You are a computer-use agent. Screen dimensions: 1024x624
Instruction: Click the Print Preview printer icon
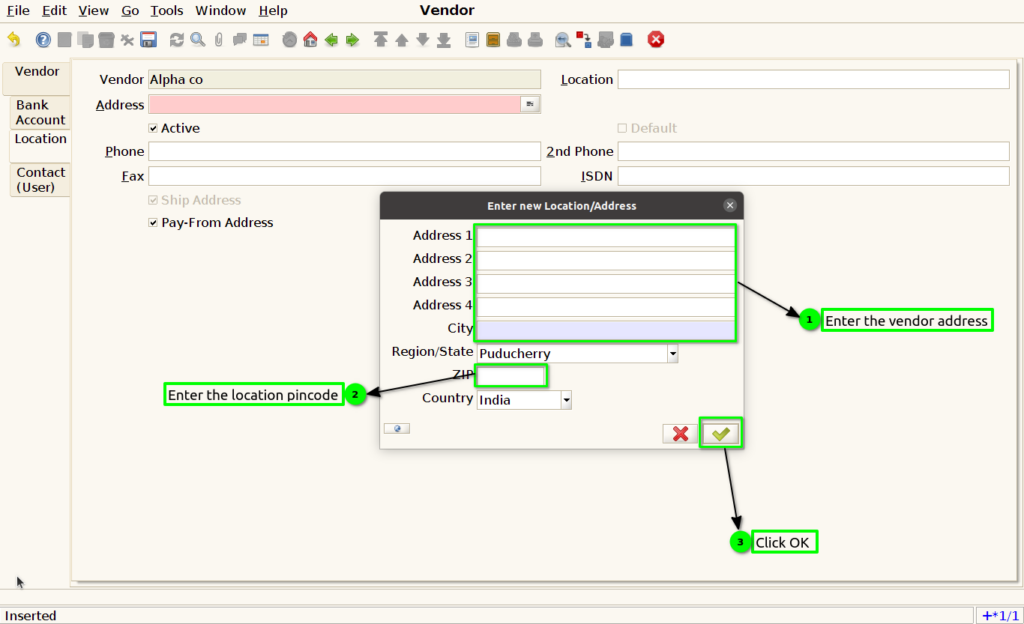coord(514,40)
